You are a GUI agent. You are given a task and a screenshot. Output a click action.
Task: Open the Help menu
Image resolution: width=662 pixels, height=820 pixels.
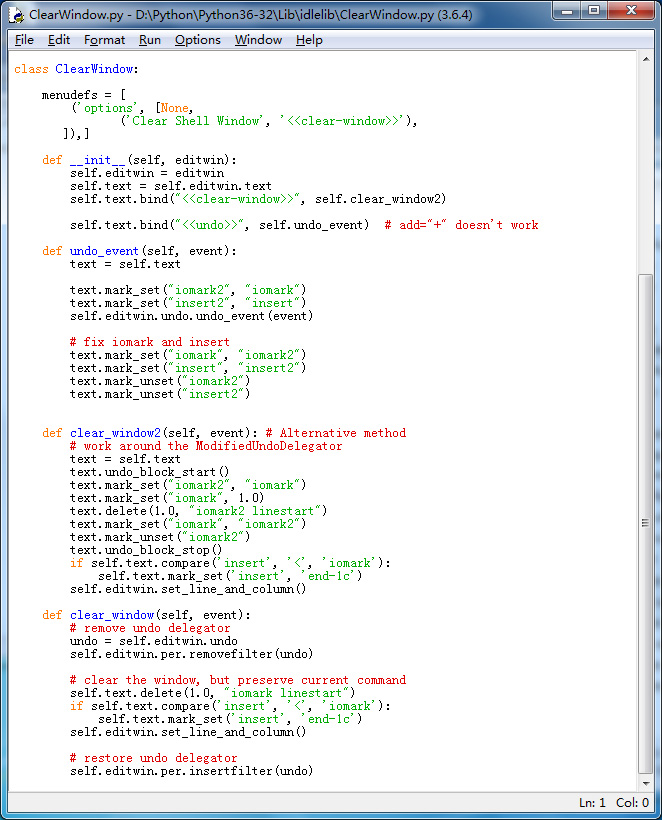pos(309,40)
